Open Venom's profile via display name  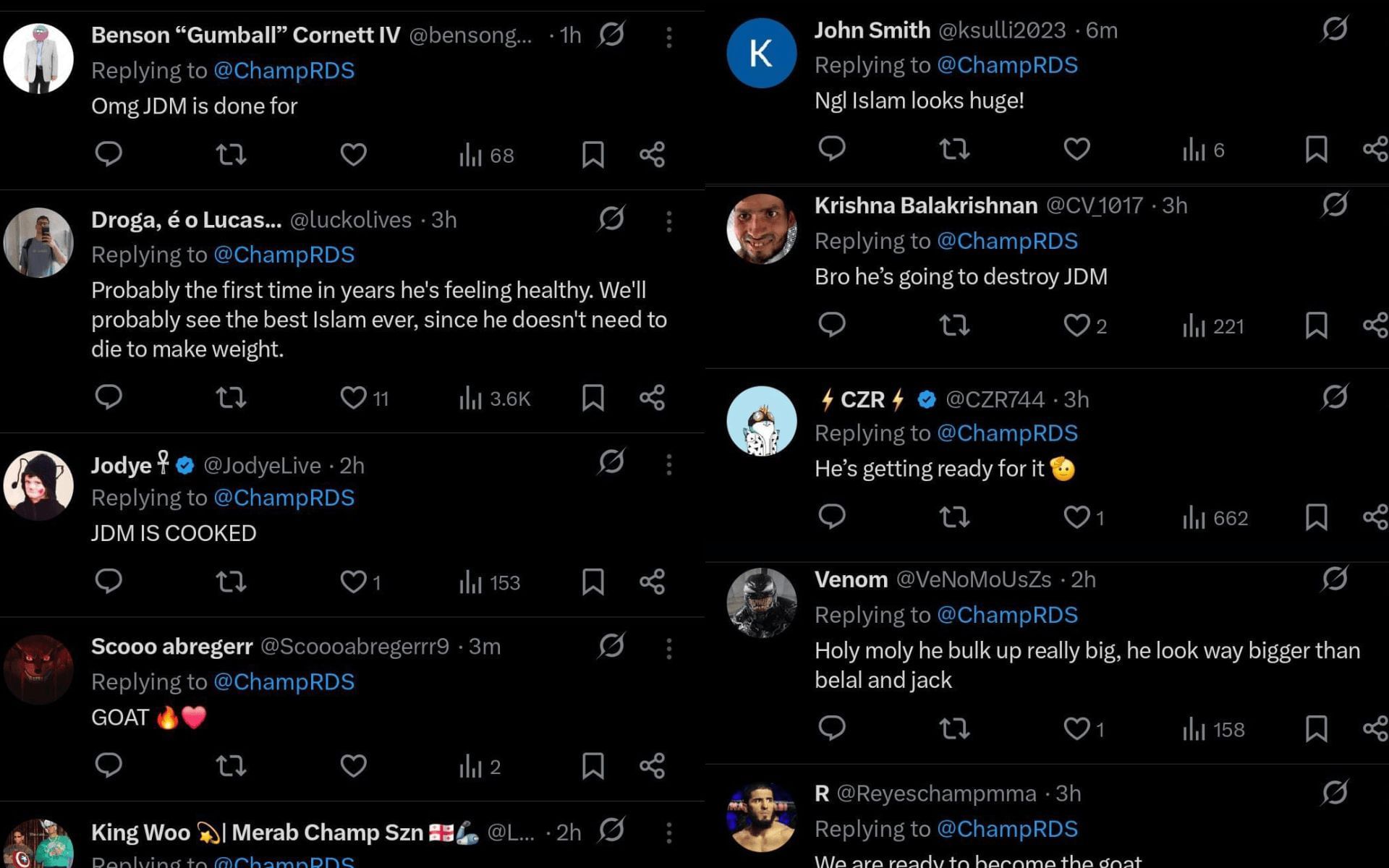851,579
